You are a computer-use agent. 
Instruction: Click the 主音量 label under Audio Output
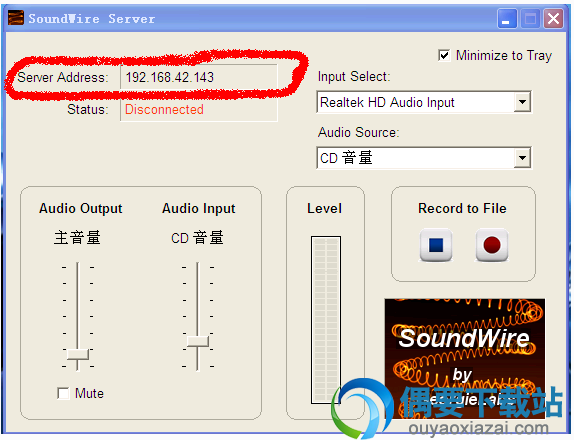[77, 238]
